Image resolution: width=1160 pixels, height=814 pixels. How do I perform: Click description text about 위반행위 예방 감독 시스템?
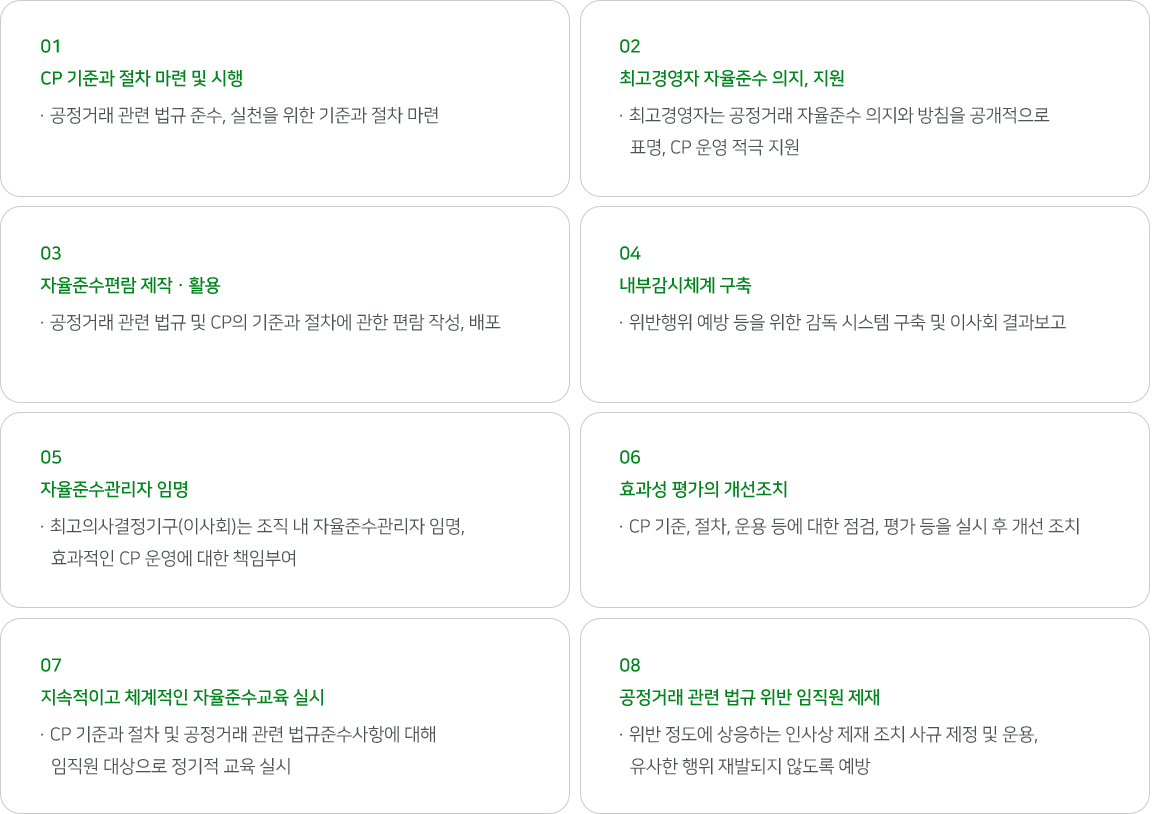tap(843, 322)
